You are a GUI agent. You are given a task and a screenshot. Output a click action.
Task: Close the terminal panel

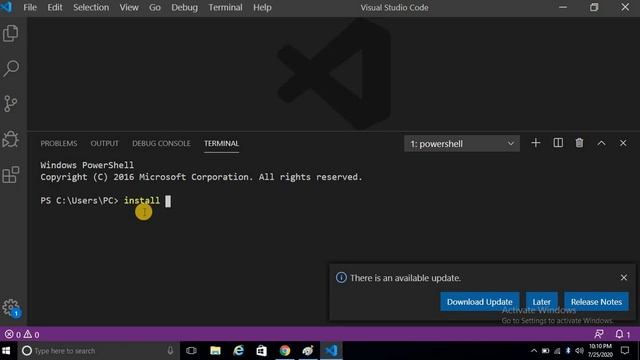pos(623,143)
